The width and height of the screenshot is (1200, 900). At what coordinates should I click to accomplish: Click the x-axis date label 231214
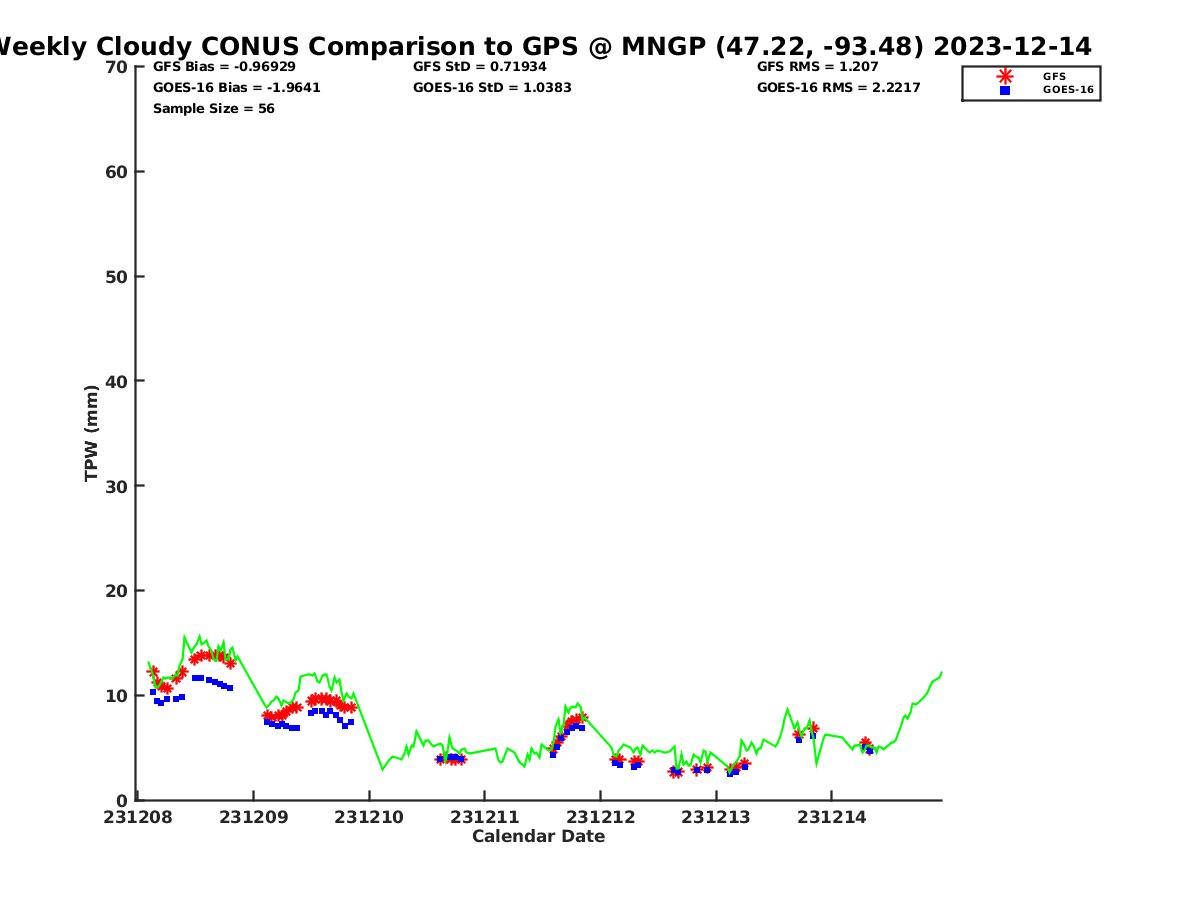tap(832, 817)
